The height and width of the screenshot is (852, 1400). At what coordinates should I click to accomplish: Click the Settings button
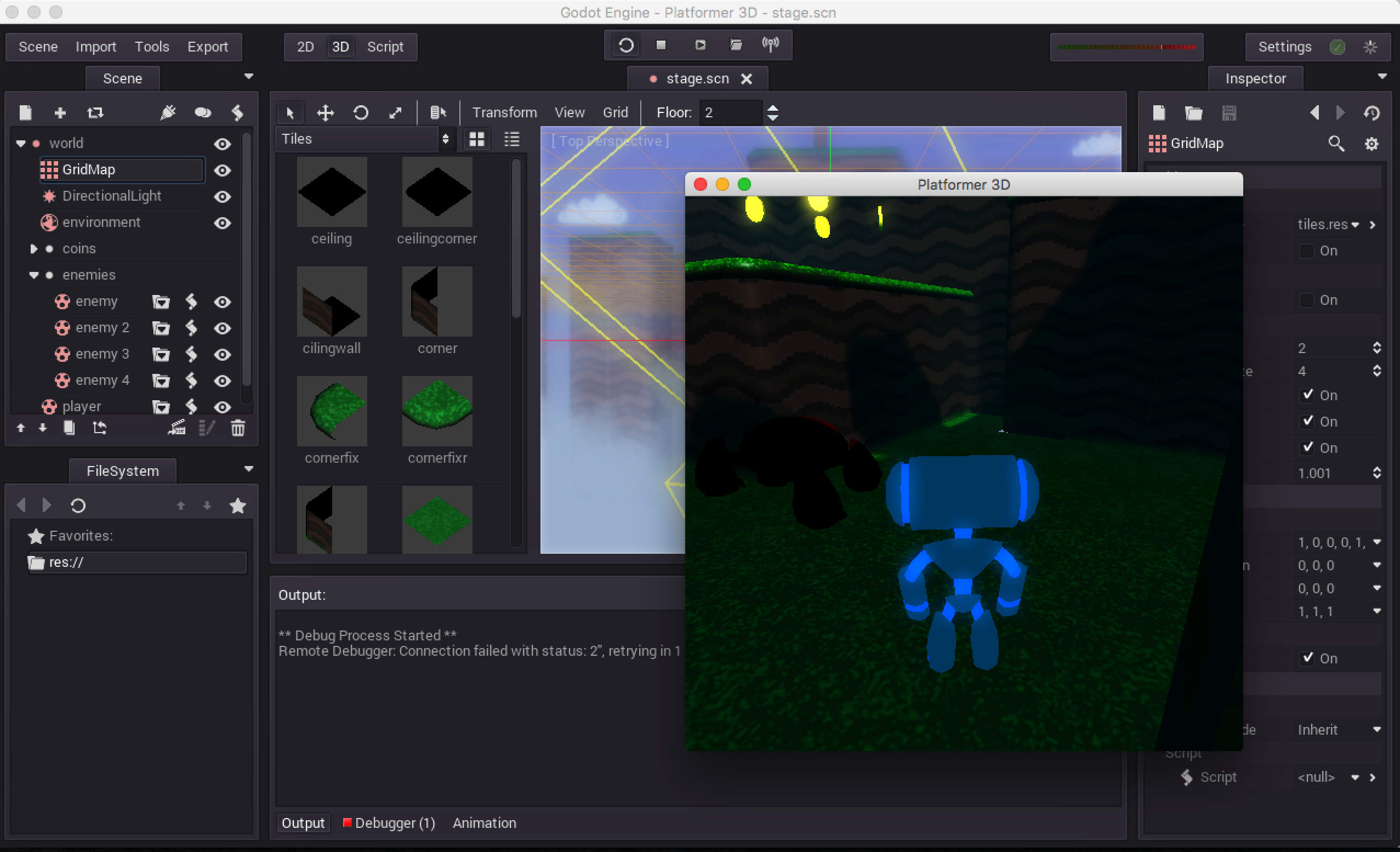pos(1285,47)
